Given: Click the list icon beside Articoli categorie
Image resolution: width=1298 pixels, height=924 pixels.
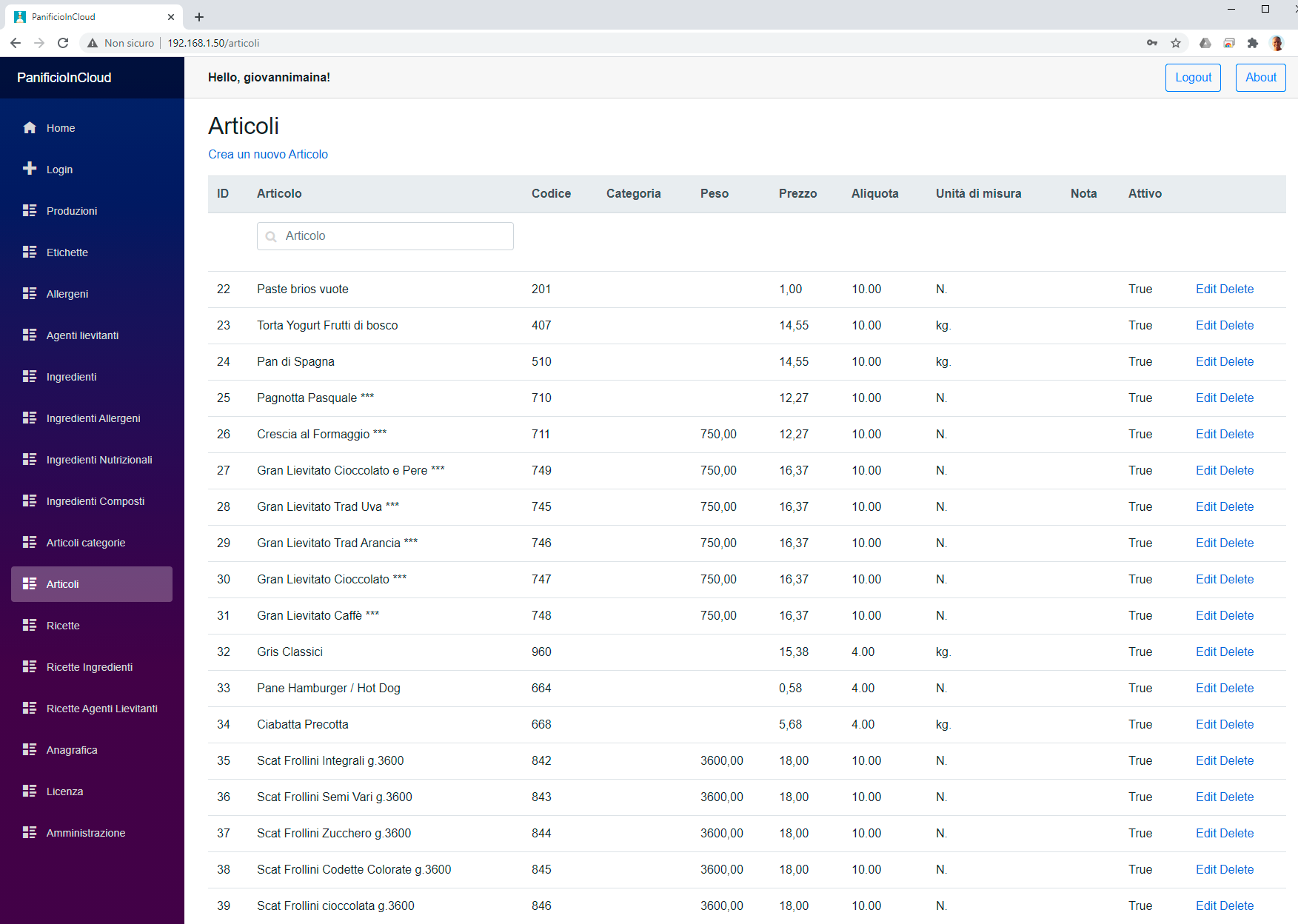Looking at the screenshot, I should pos(30,542).
